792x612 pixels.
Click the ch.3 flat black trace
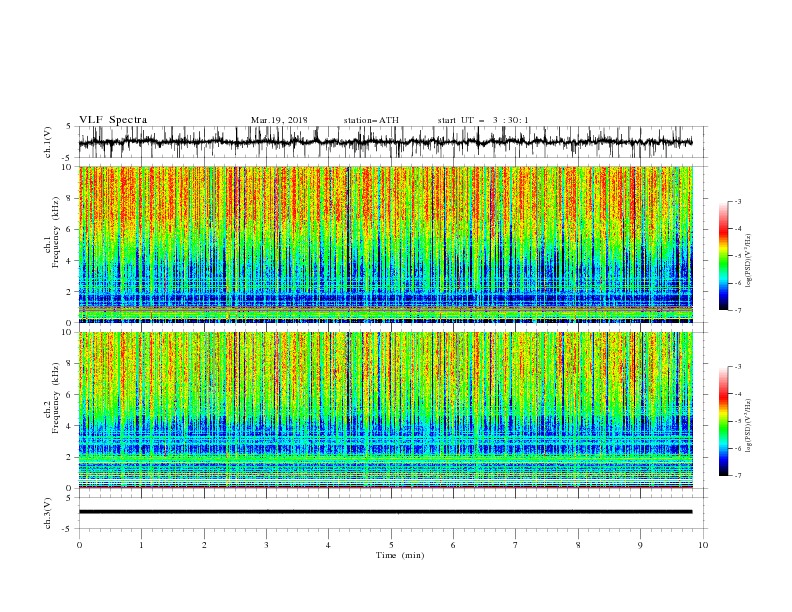385,512
